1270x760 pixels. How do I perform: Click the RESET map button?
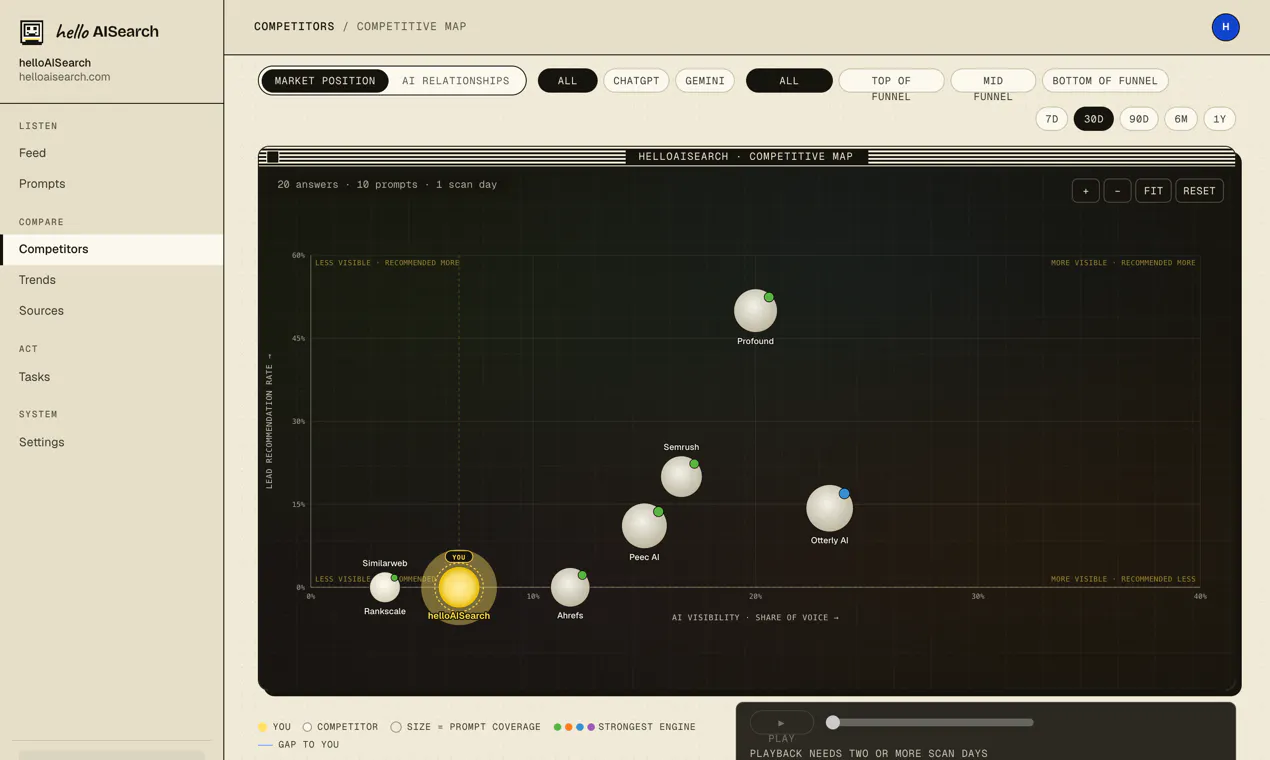pyautogui.click(x=1199, y=191)
